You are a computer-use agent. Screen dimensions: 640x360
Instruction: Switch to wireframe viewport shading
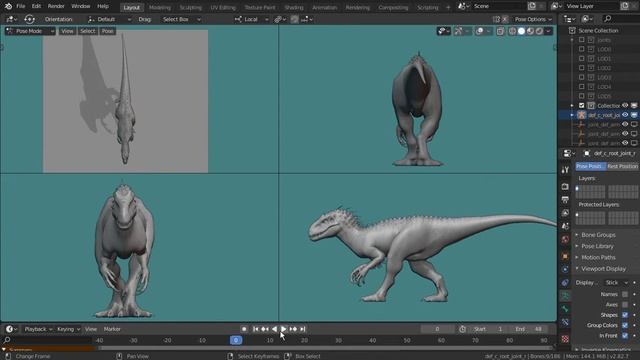[x=512, y=31]
